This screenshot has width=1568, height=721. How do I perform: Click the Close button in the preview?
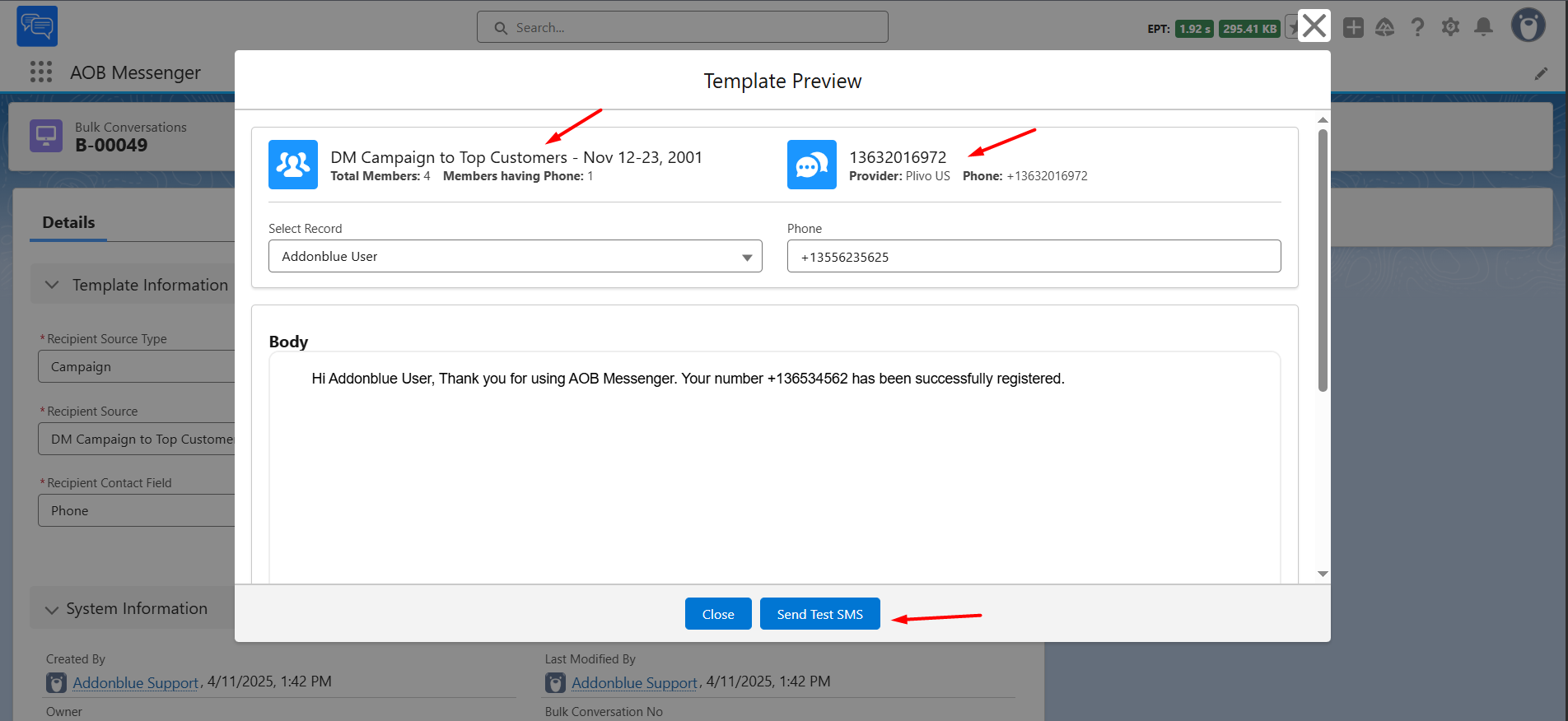pyautogui.click(x=718, y=614)
